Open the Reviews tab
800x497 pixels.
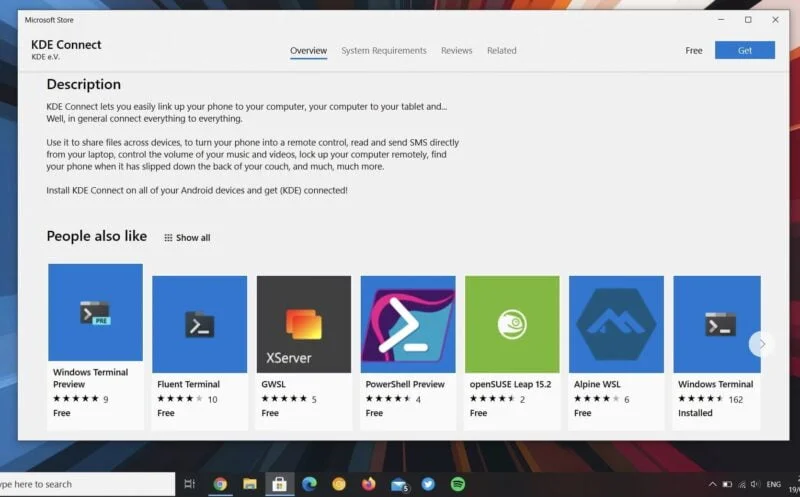456,51
